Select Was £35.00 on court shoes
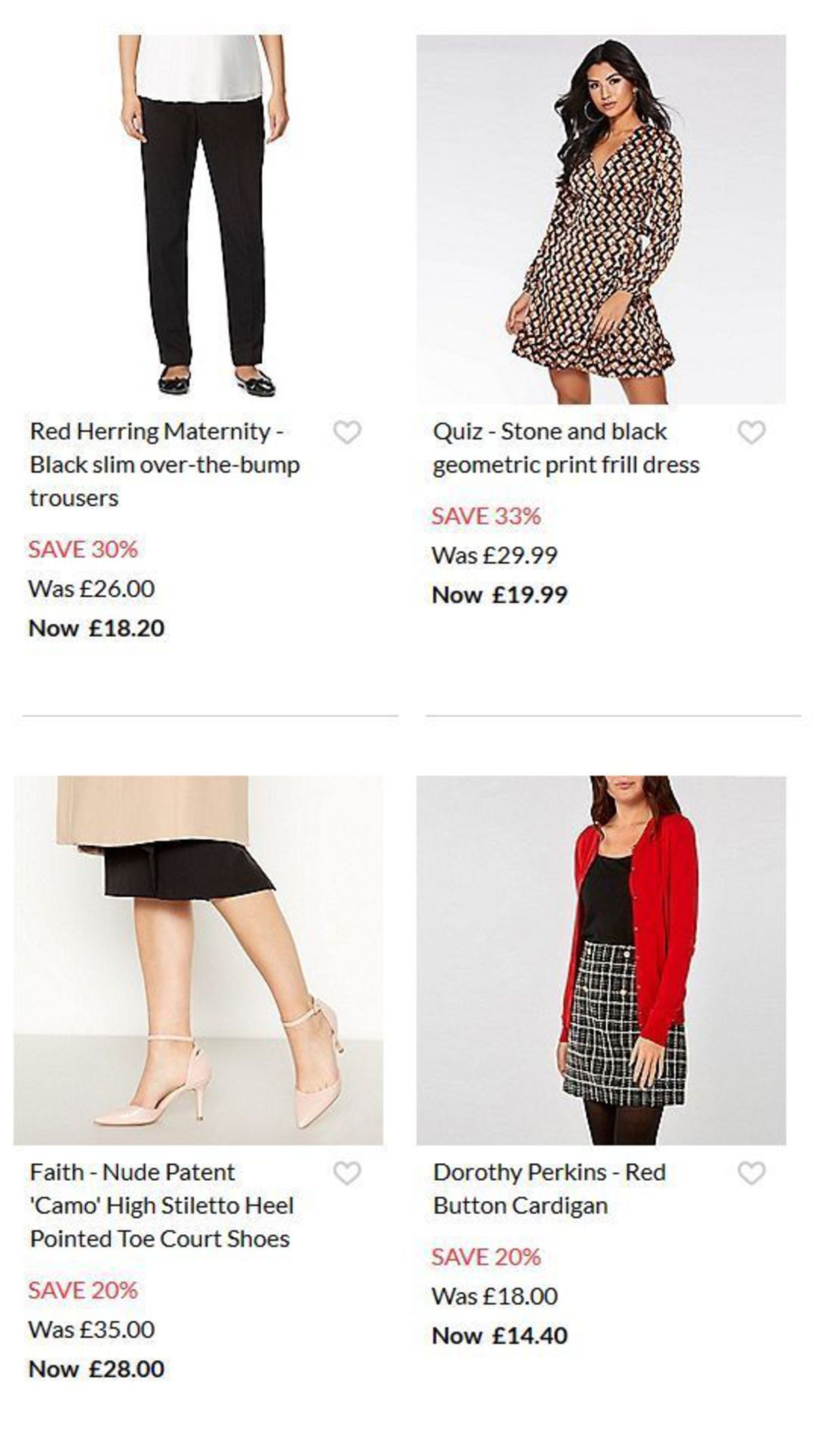This screenshot has height=1456, width=815. 93,1330
